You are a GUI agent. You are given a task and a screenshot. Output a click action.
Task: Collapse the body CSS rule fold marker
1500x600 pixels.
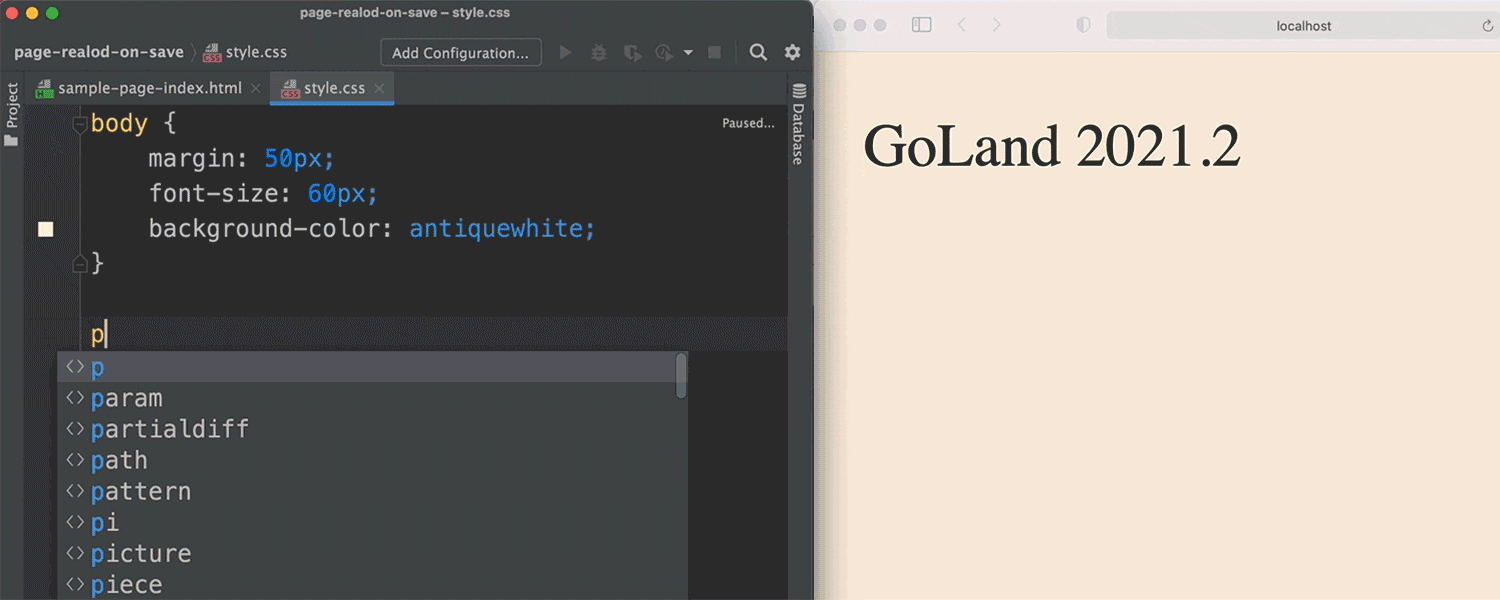pyautogui.click(x=80, y=124)
